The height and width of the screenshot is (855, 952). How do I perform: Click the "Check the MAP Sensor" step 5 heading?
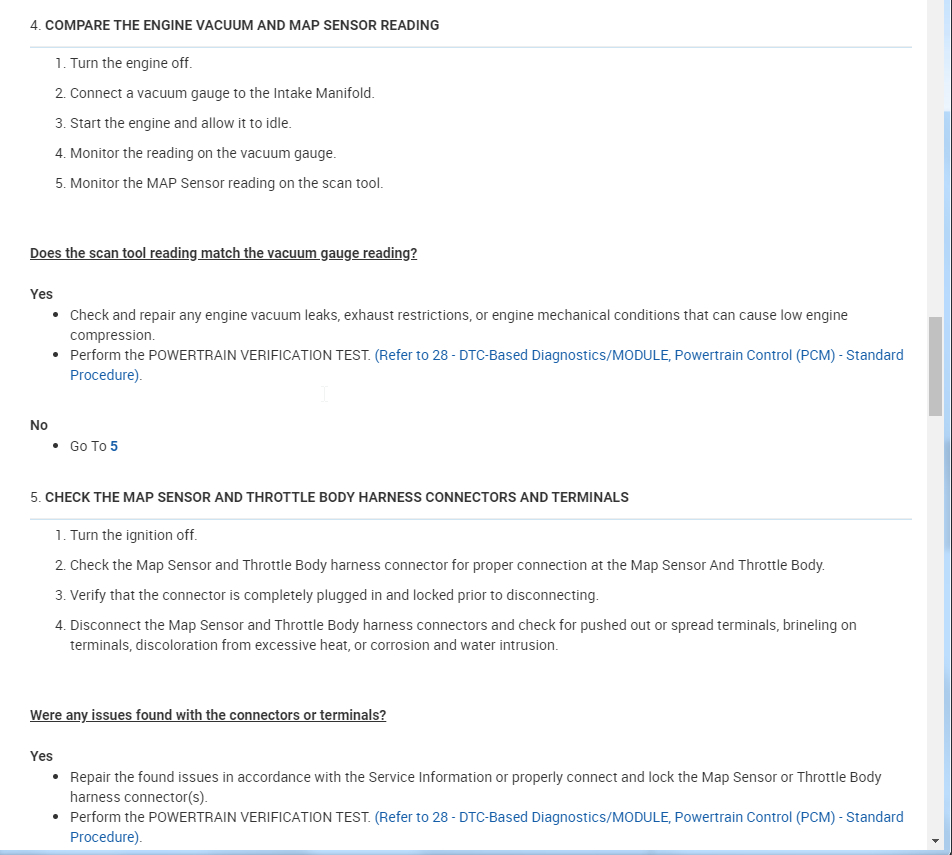336,497
